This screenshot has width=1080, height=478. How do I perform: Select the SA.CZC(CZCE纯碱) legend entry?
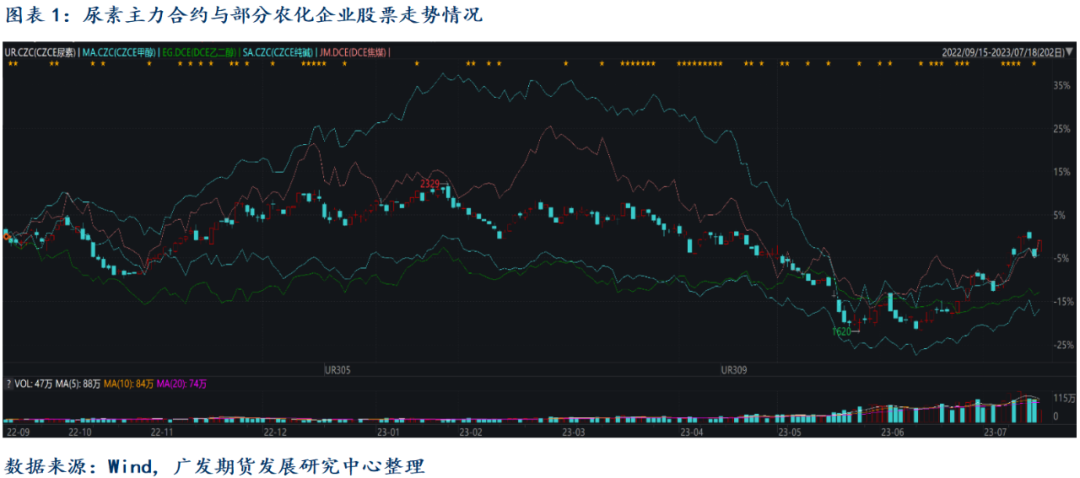[x=279, y=52]
